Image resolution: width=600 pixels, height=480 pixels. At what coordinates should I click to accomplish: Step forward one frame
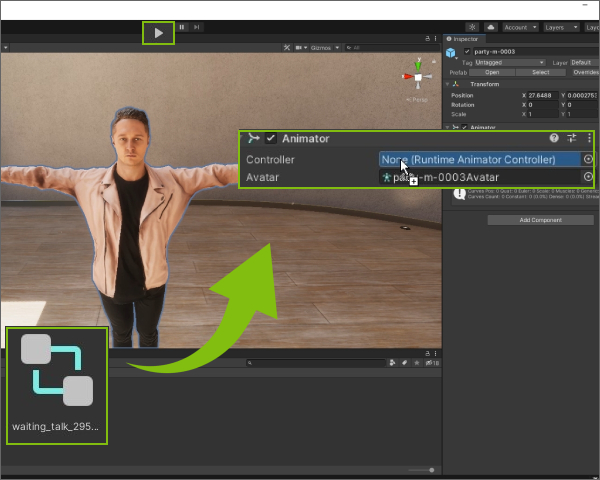coord(197,27)
